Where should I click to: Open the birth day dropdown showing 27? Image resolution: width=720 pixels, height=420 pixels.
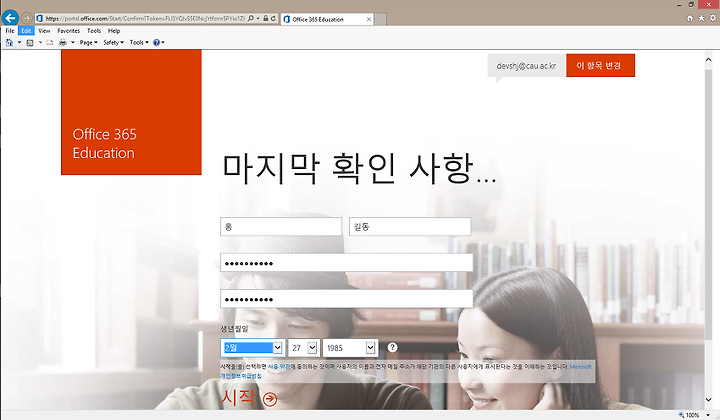click(x=304, y=348)
